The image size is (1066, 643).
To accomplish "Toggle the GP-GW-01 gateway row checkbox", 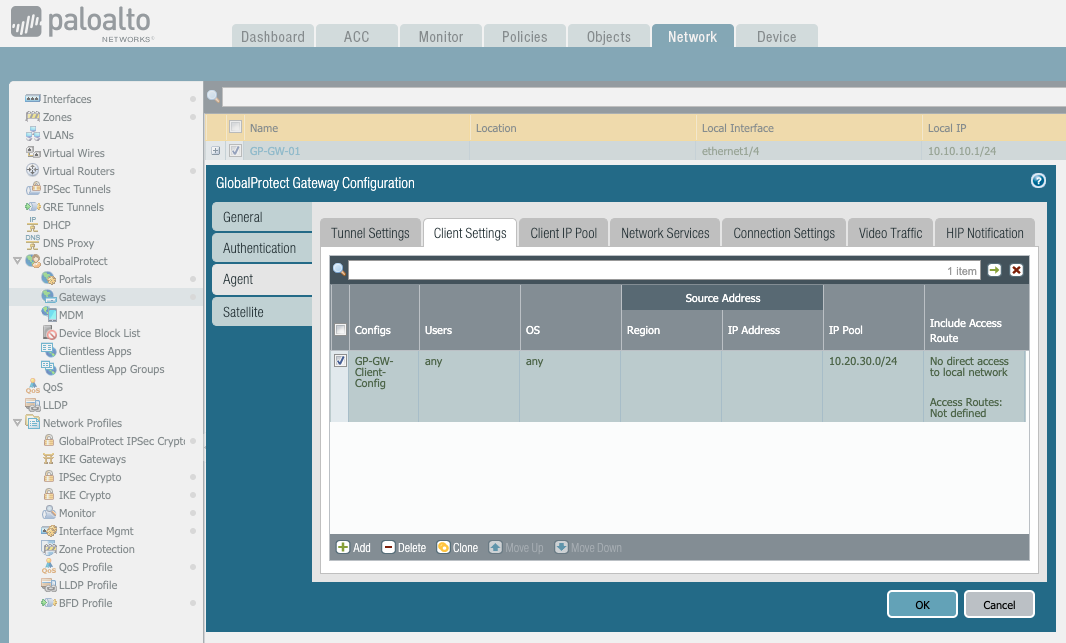I will point(235,151).
